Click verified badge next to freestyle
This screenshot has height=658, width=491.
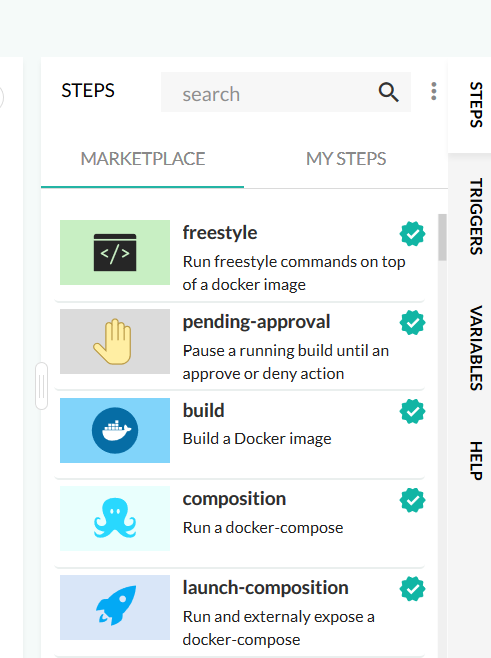tap(413, 234)
